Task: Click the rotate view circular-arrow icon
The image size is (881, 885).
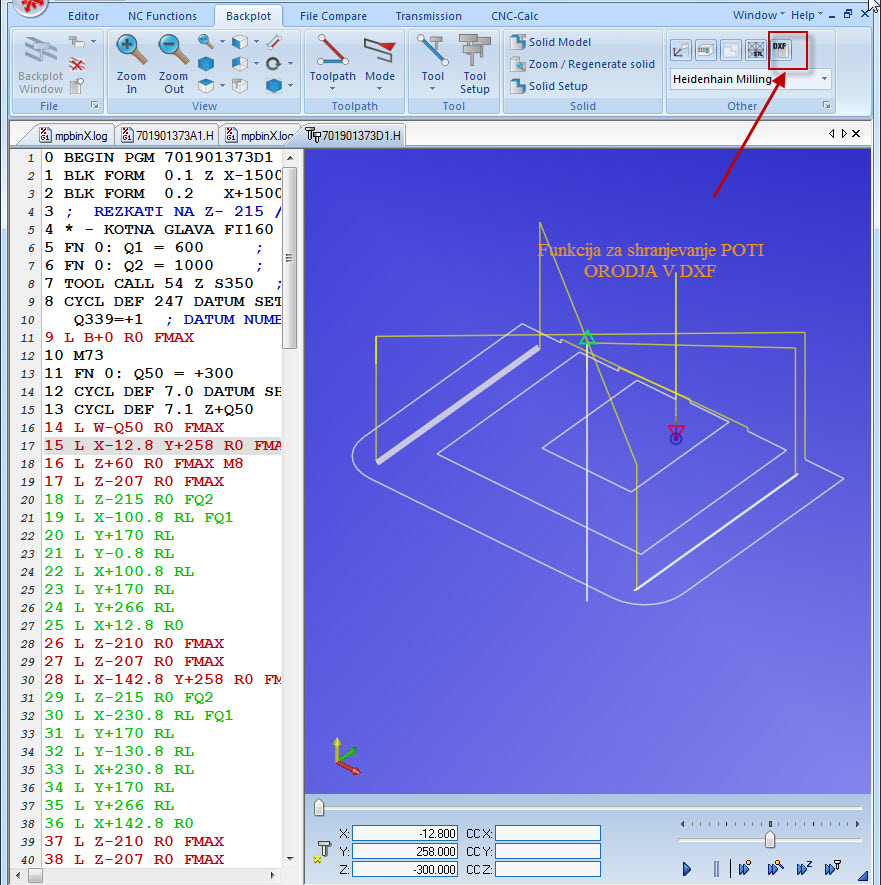Action: 274,64
